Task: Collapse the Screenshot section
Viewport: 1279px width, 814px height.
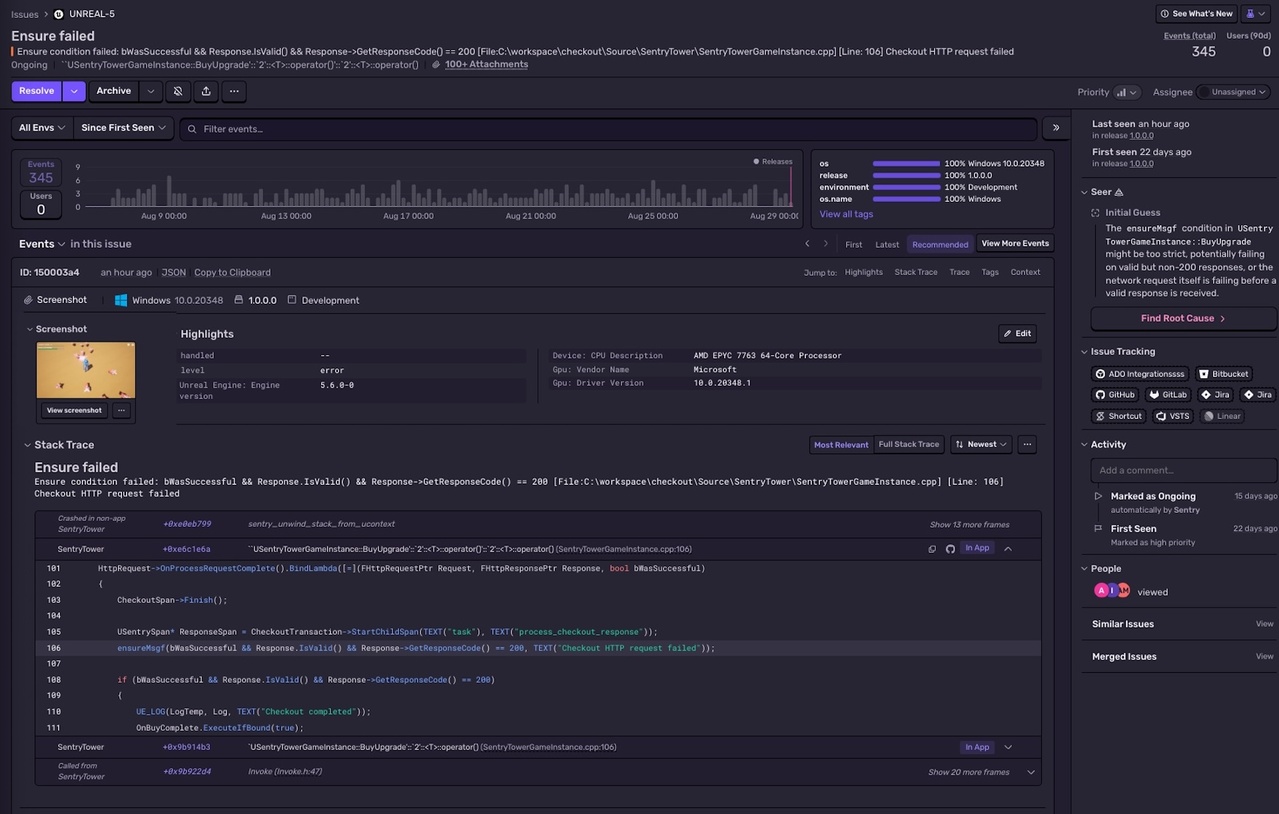Action: [x=28, y=329]
